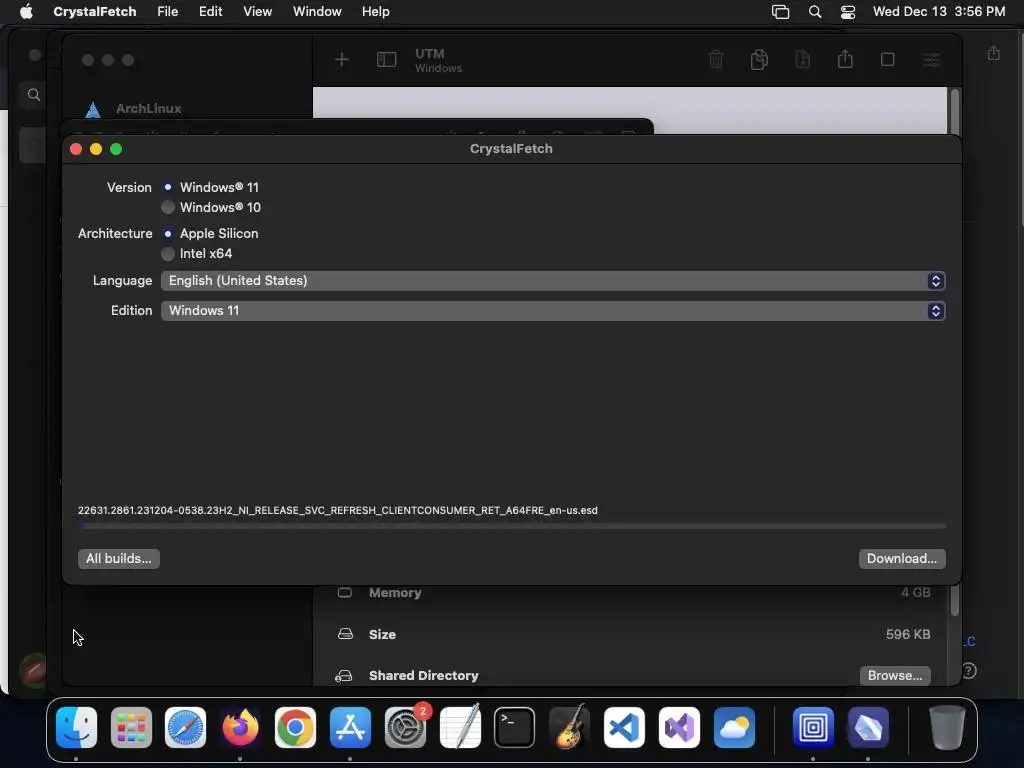Open Trash from the Dock
This screenshot has height=768, width=1024.
947,727
